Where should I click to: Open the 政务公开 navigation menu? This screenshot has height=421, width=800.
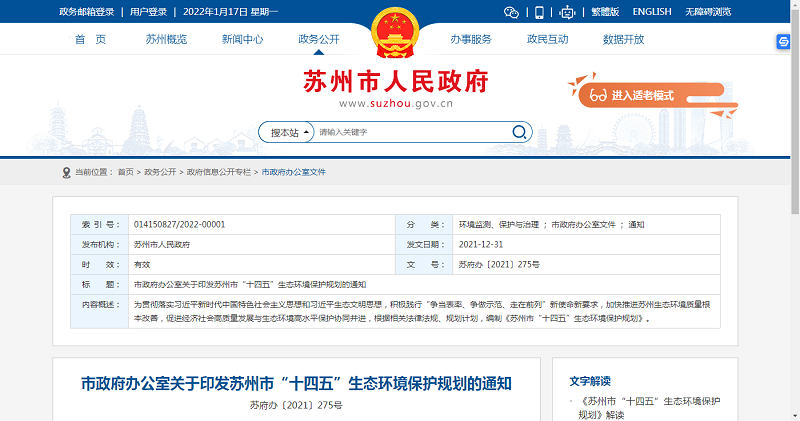[319, 39]
